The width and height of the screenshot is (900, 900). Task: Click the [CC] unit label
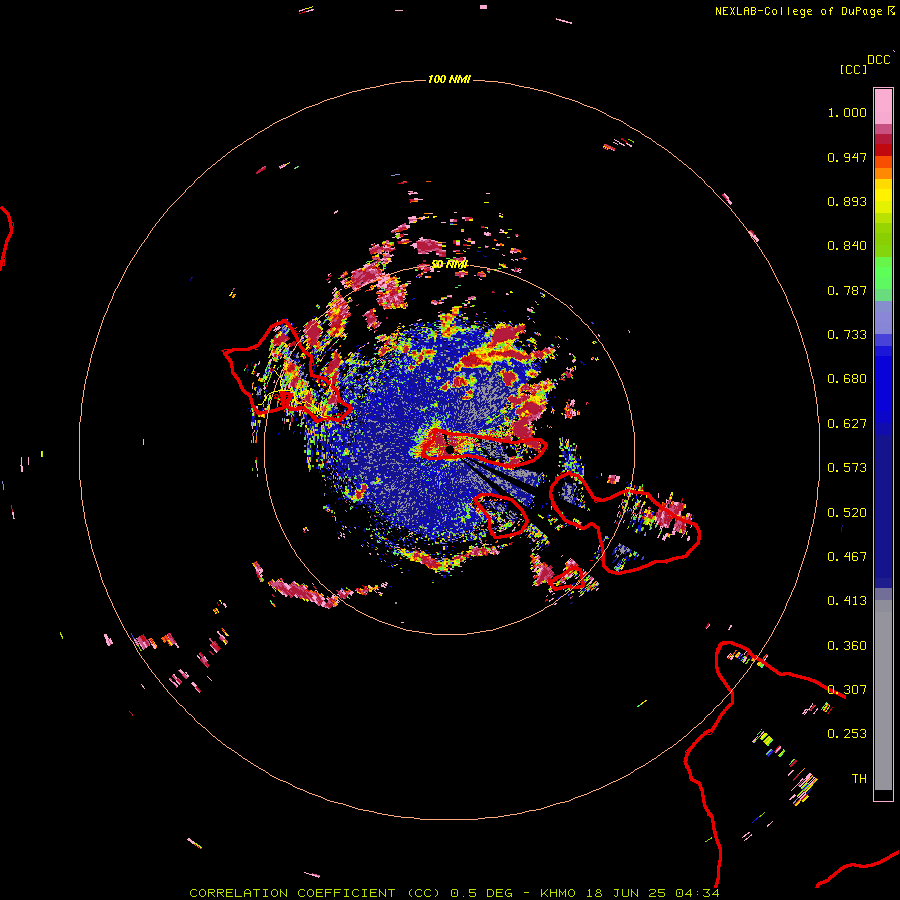tap(853, 69)
